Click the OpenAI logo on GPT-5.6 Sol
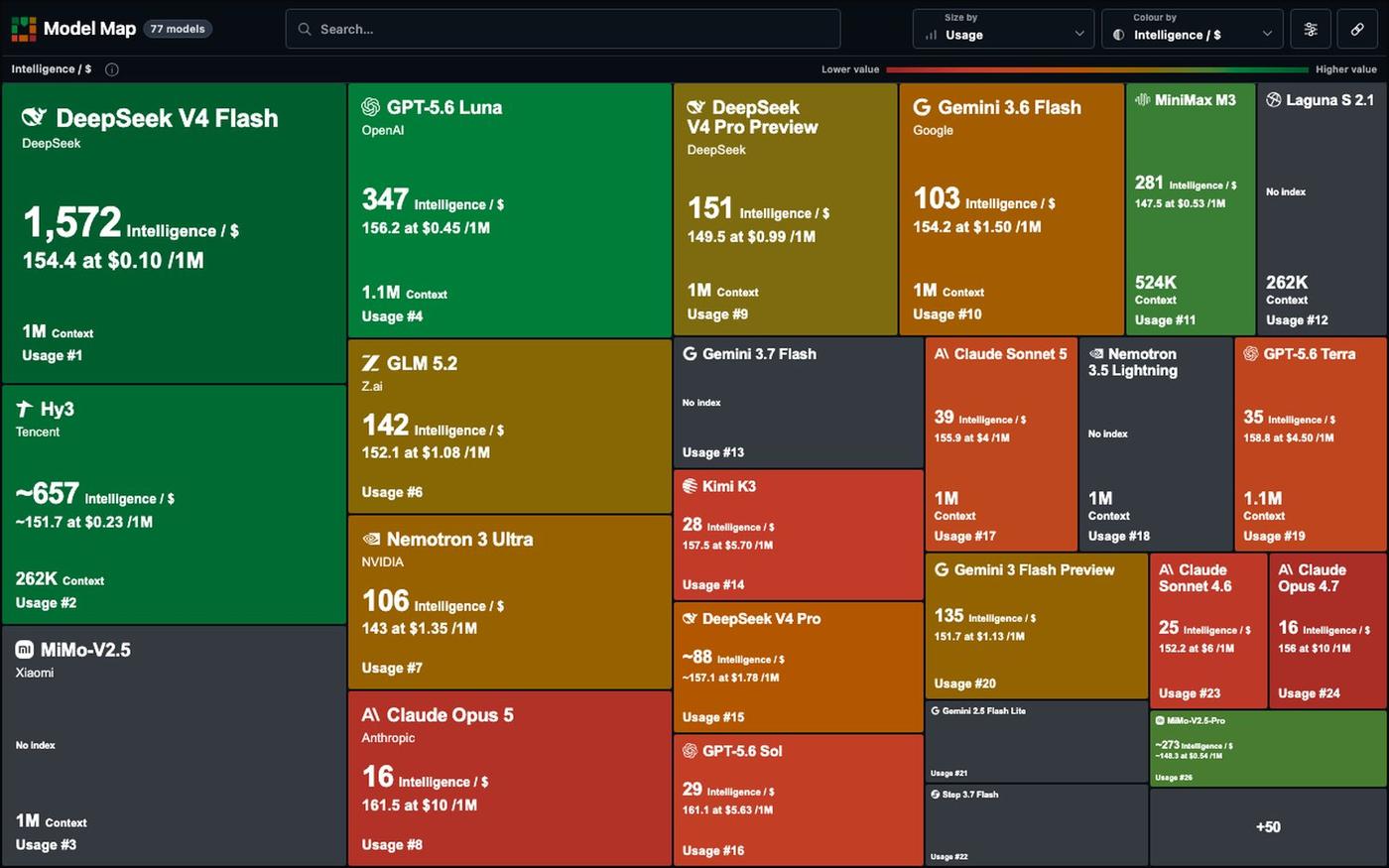This screenshot has height=868, width=1389. click(690, 751)
